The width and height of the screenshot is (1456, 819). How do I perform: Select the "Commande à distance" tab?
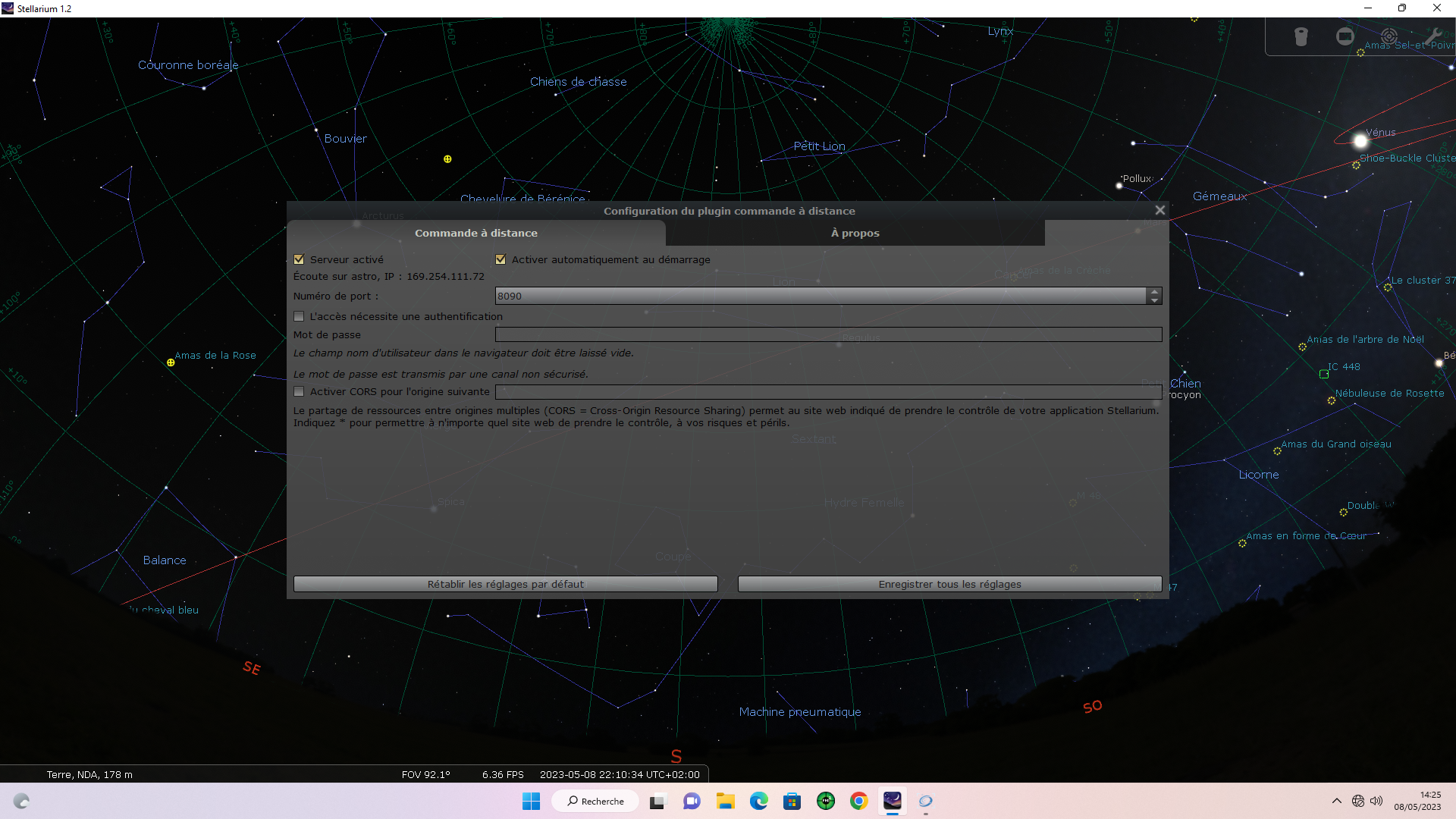(475, 233)
